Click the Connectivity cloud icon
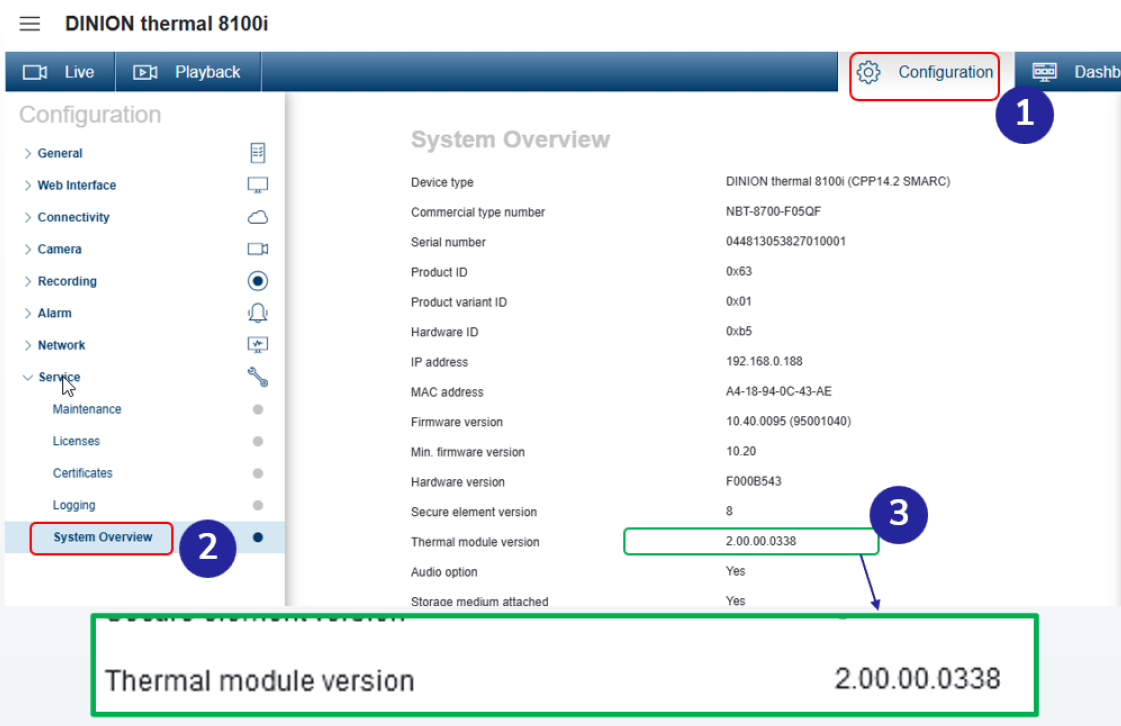Viewport: 1121px width, 726px height. [257, 217]
